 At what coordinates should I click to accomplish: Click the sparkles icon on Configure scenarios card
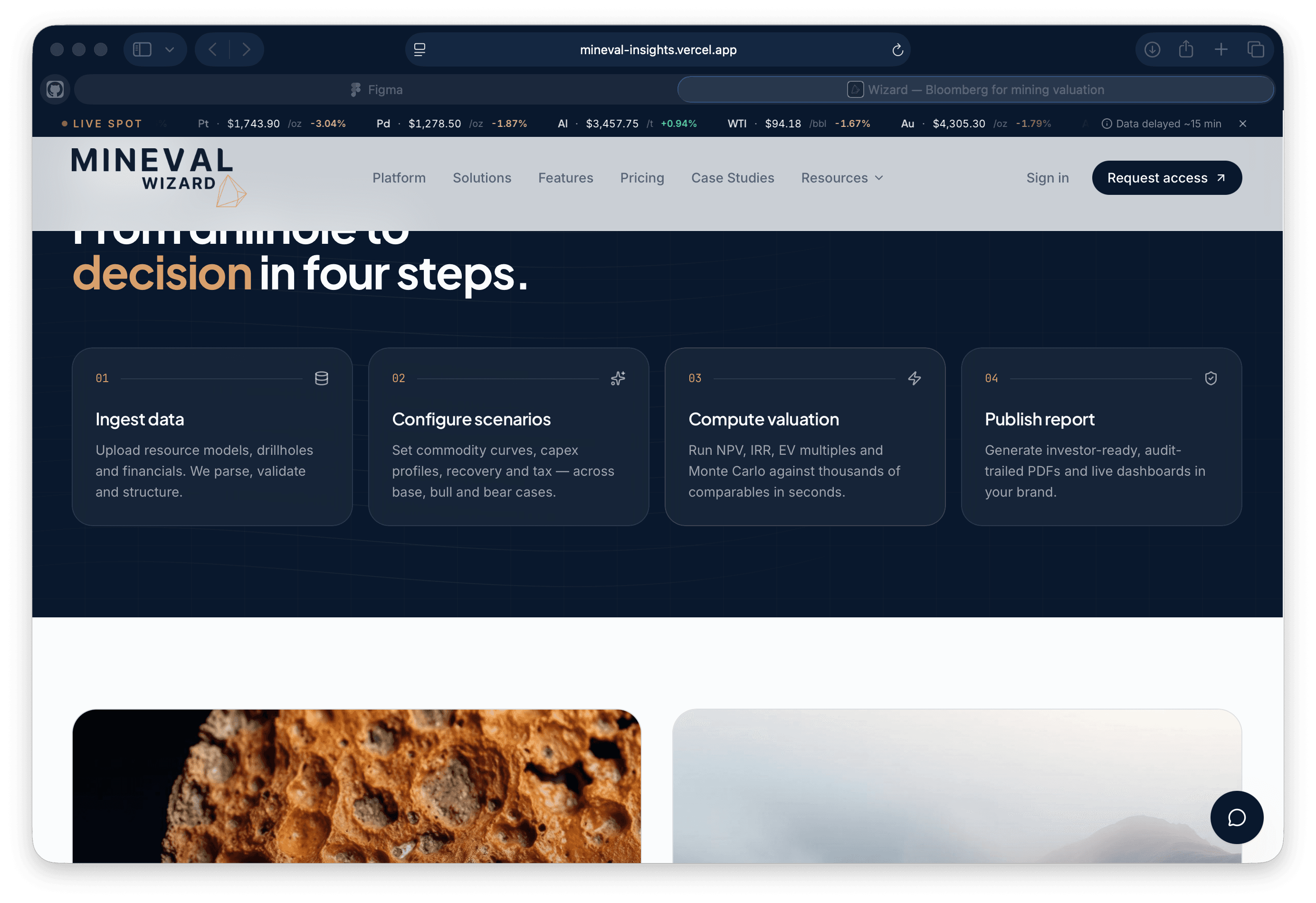[x=618, y=378]
